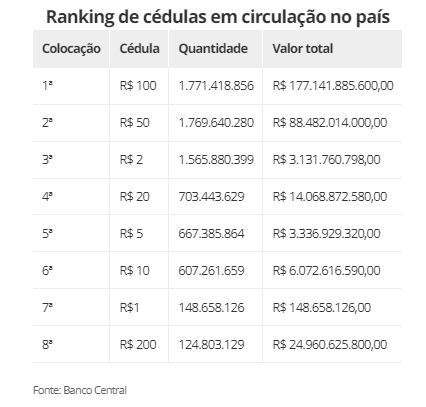The height and width of the screenshot is (407, 426).
Task: Click total value R$ 6.072.616.590,00
Action: point(326,271)
